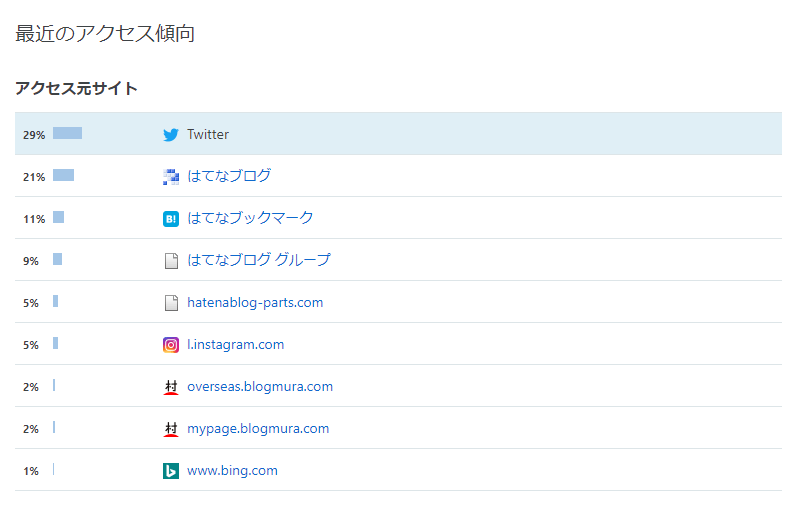Open the はてなブログ link
Screen dimensions: 811x507
[x=229, y=176]
